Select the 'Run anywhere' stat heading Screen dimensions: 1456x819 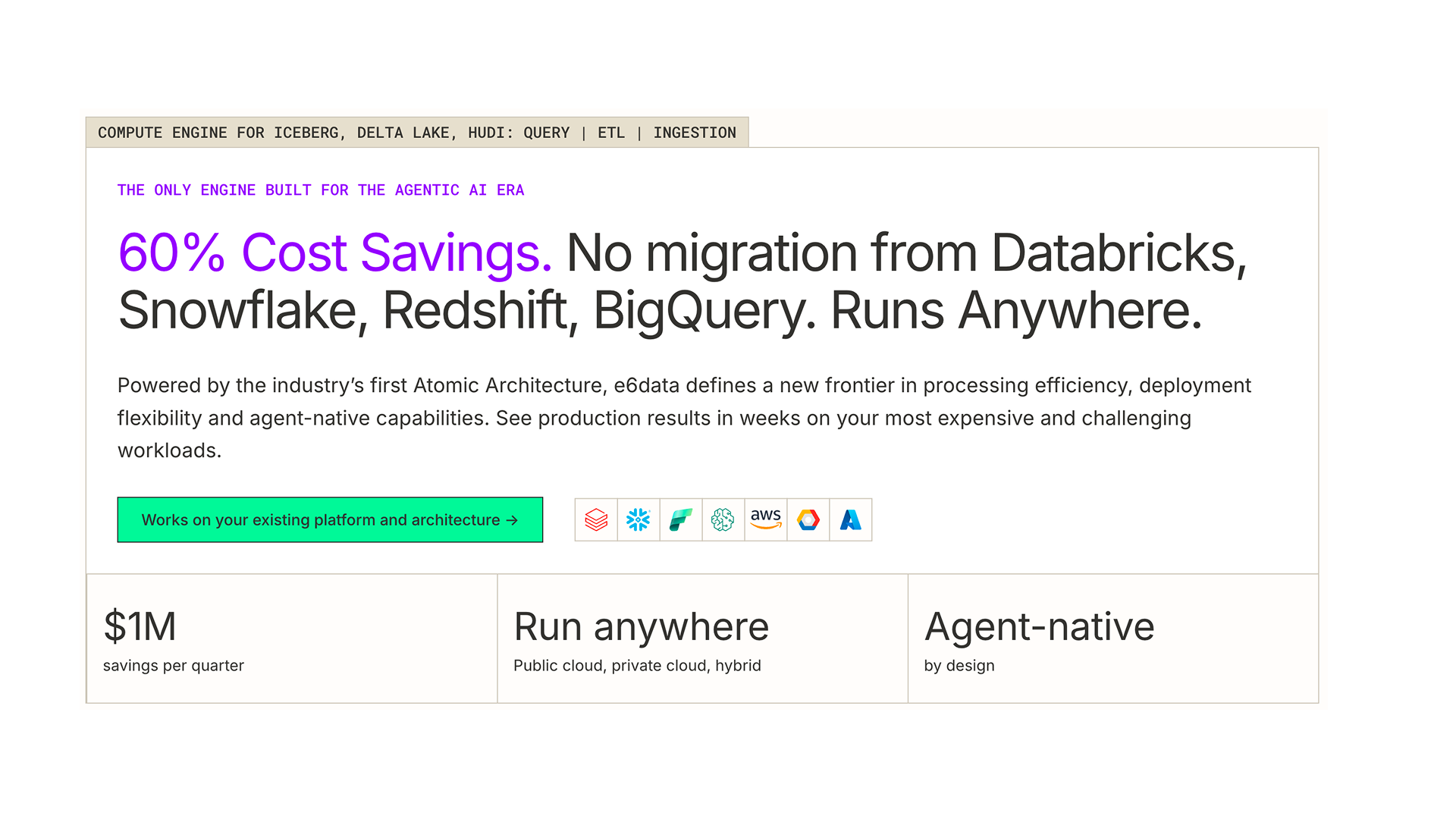point(641,626)
